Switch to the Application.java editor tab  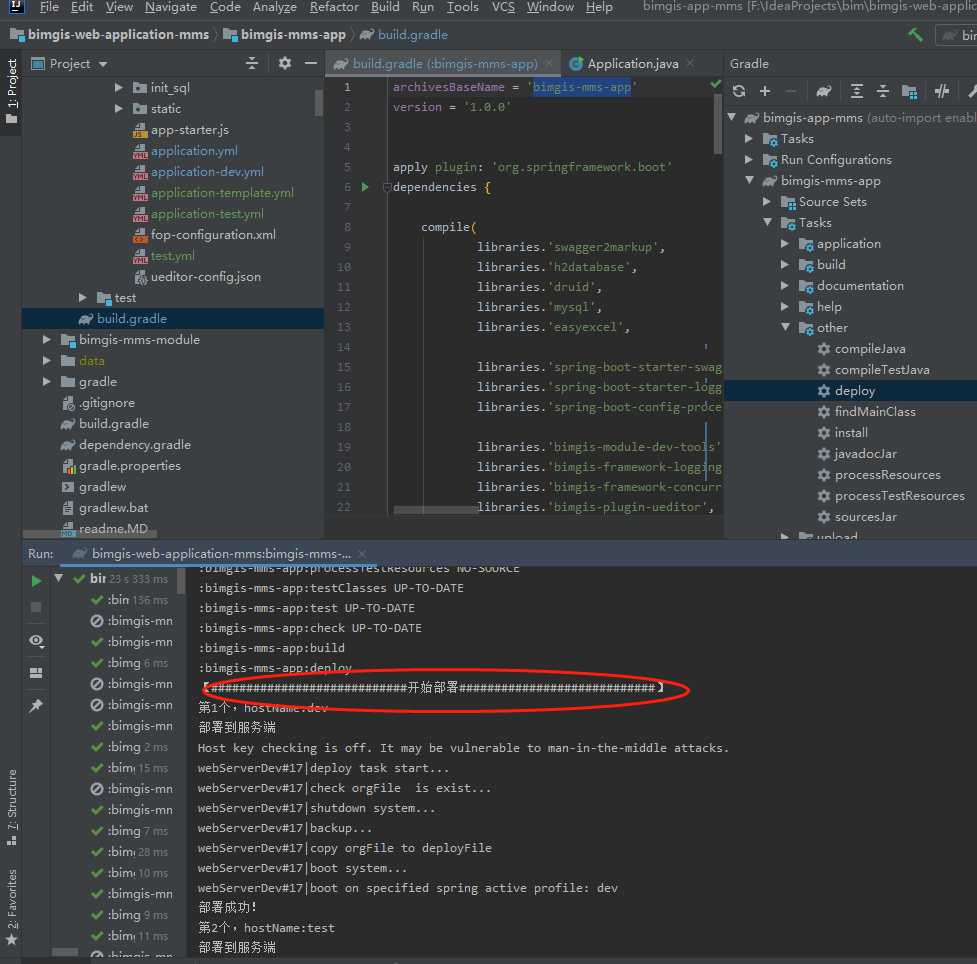[632, 63]
